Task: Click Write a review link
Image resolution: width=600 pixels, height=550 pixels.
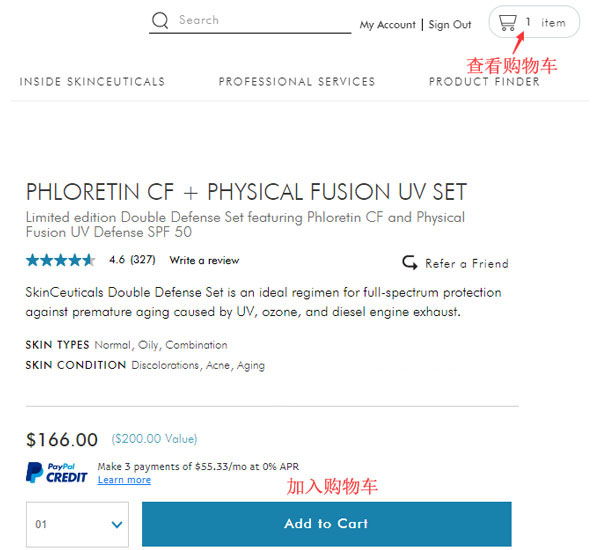Action: [x=204, y=260]
